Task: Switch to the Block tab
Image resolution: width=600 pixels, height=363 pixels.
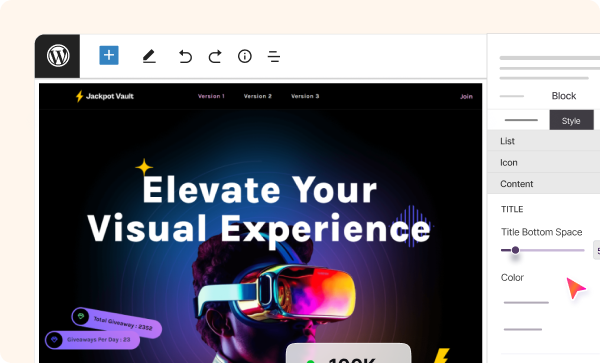Action: [564, 96]
